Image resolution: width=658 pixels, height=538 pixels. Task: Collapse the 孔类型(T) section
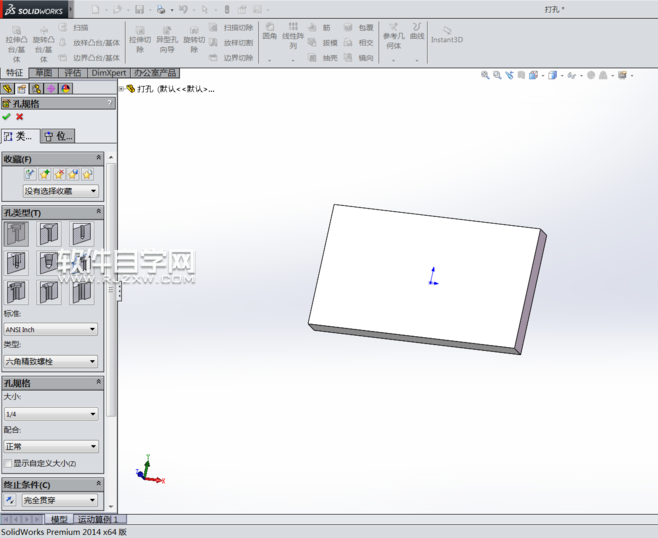tap(99, 211)
